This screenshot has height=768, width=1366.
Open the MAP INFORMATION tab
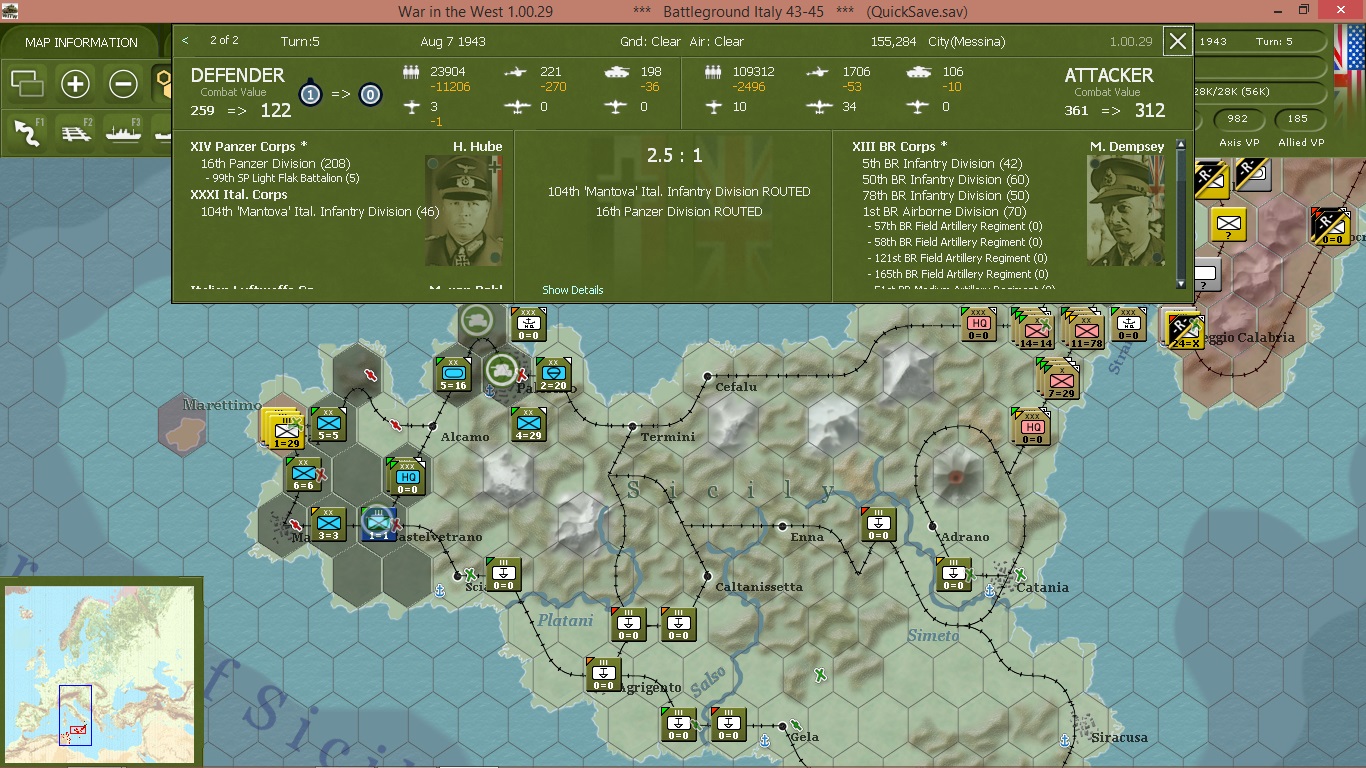[81, 43]
